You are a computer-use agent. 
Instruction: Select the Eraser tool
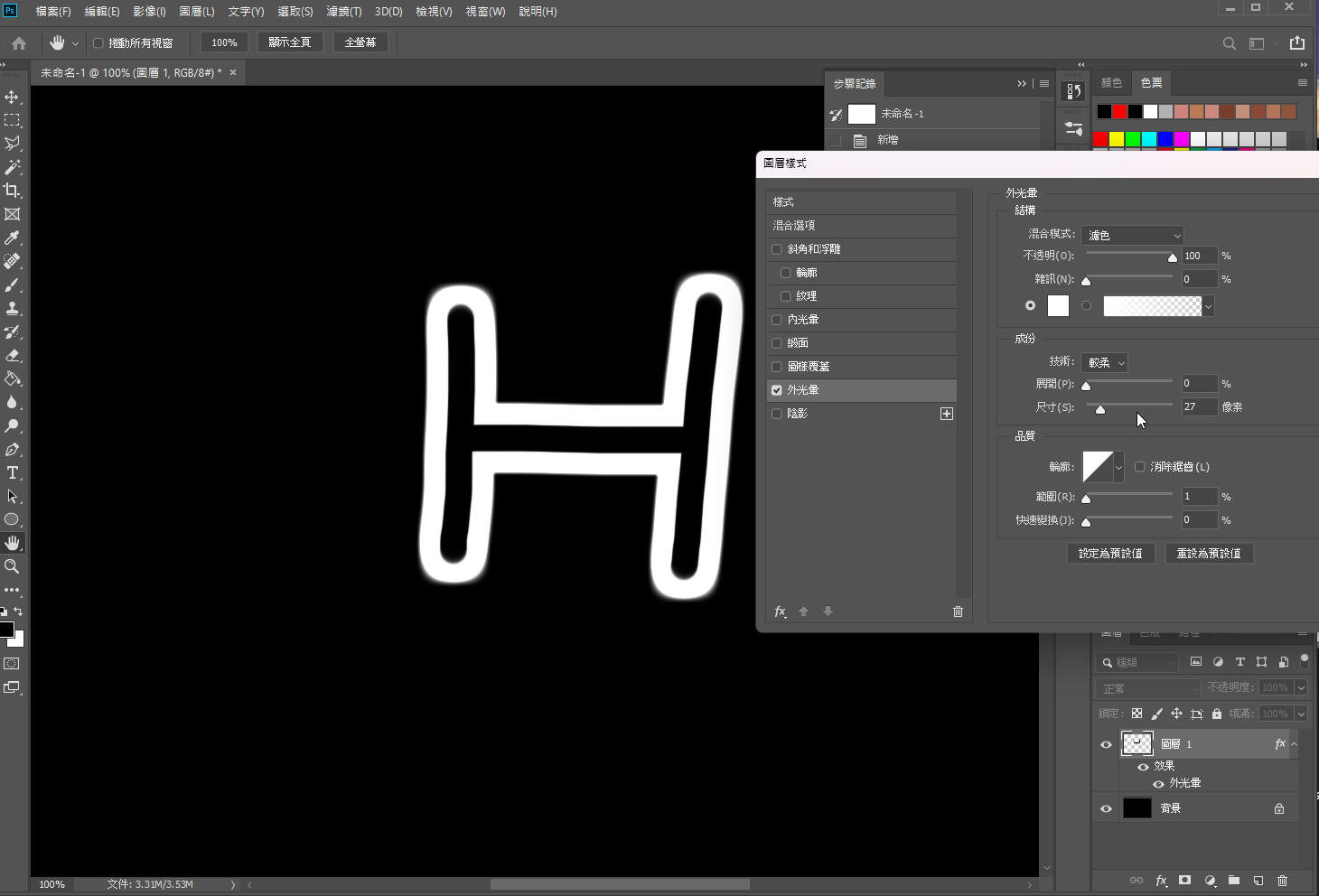click(x=12, y=355)
